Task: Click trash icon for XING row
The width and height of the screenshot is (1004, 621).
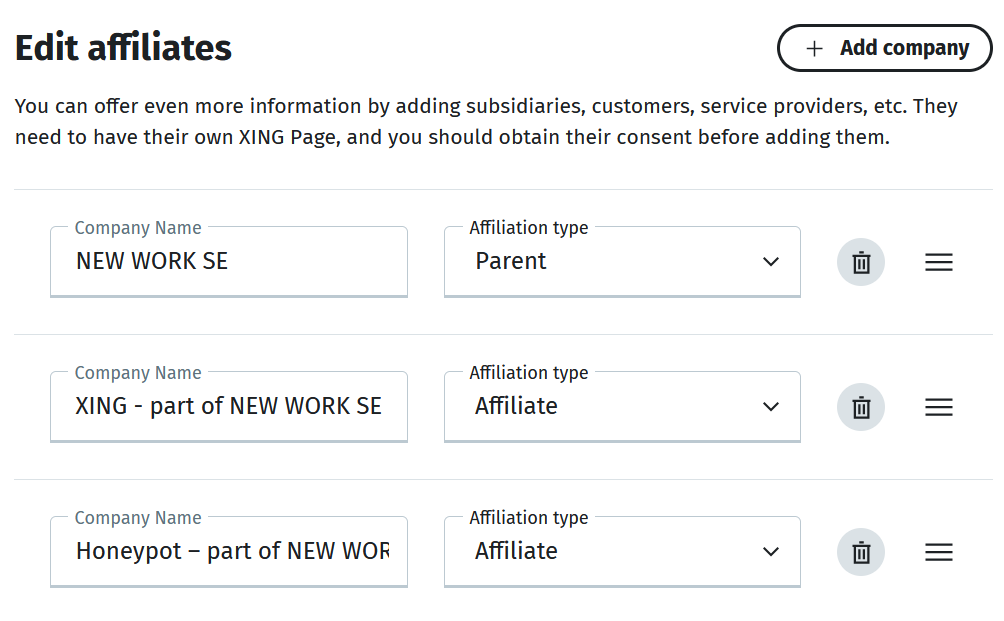Action: (860, 407)
